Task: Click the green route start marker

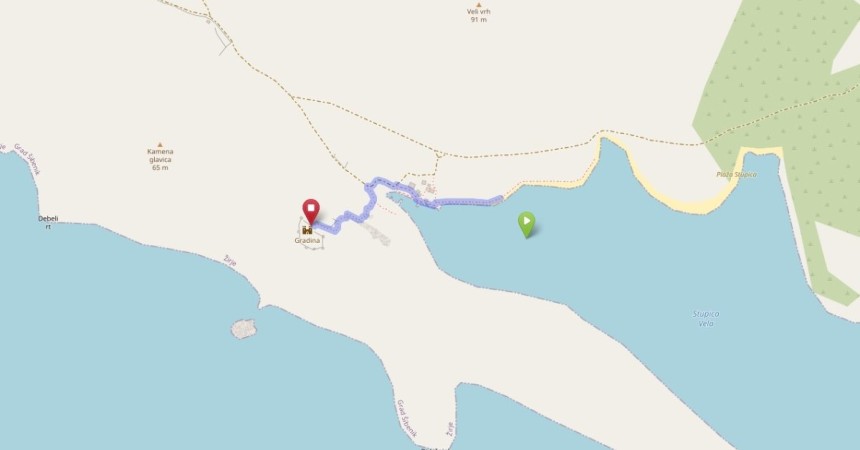Action: 527,224
